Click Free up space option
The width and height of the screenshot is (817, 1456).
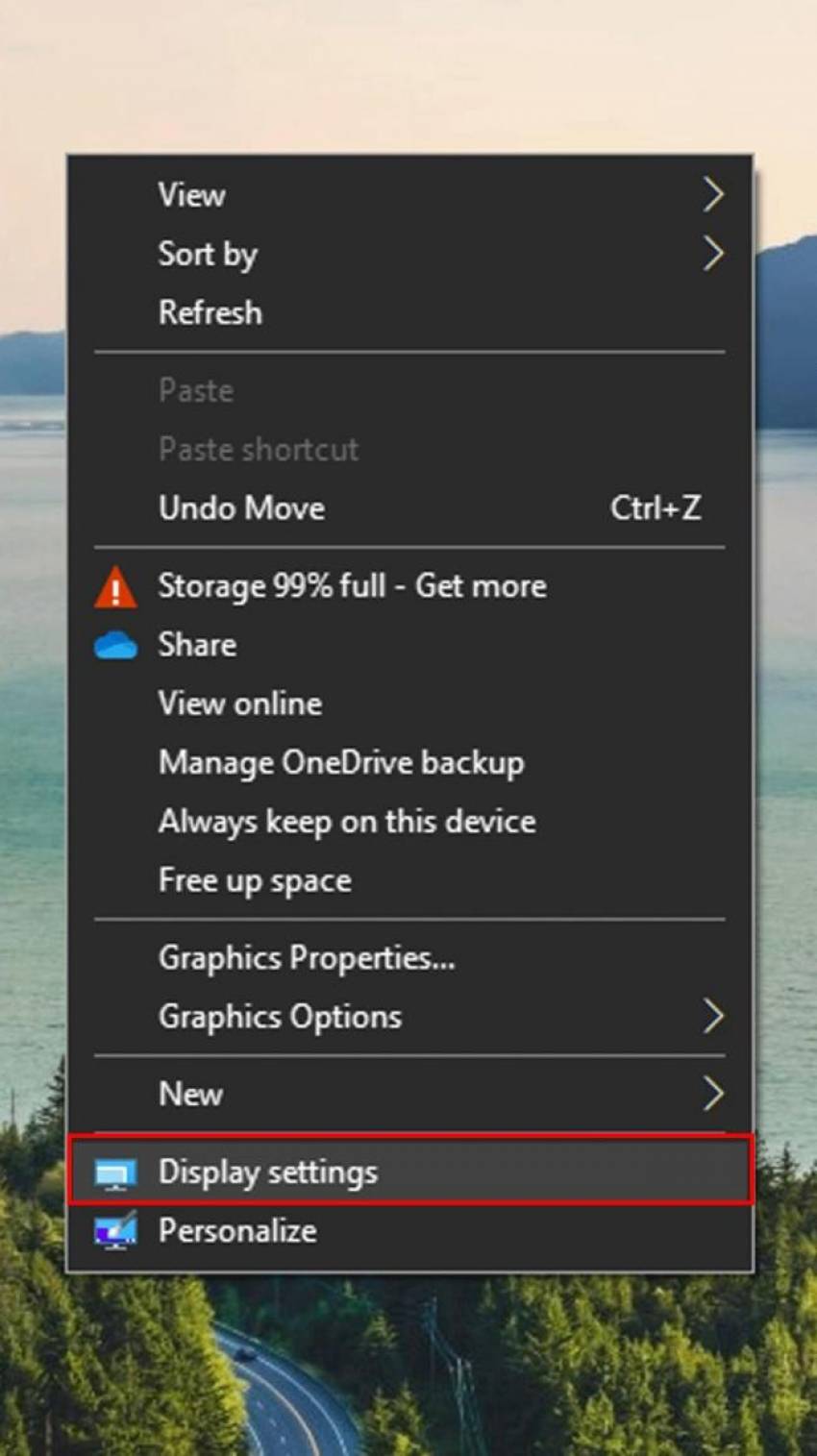[x=255, y=880]
